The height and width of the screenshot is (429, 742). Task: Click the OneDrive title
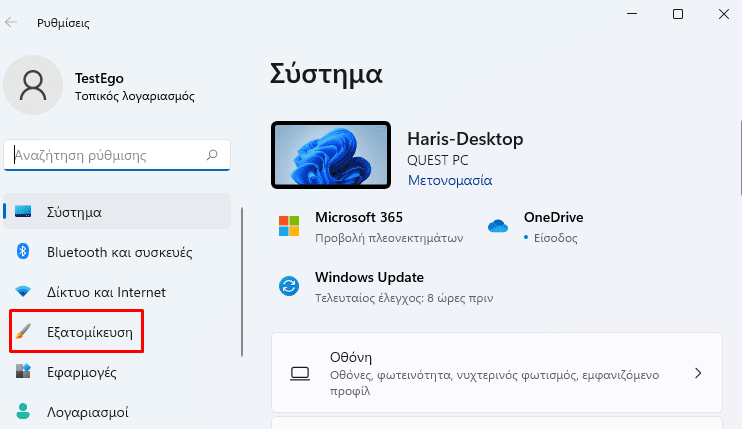click(553, 217)
